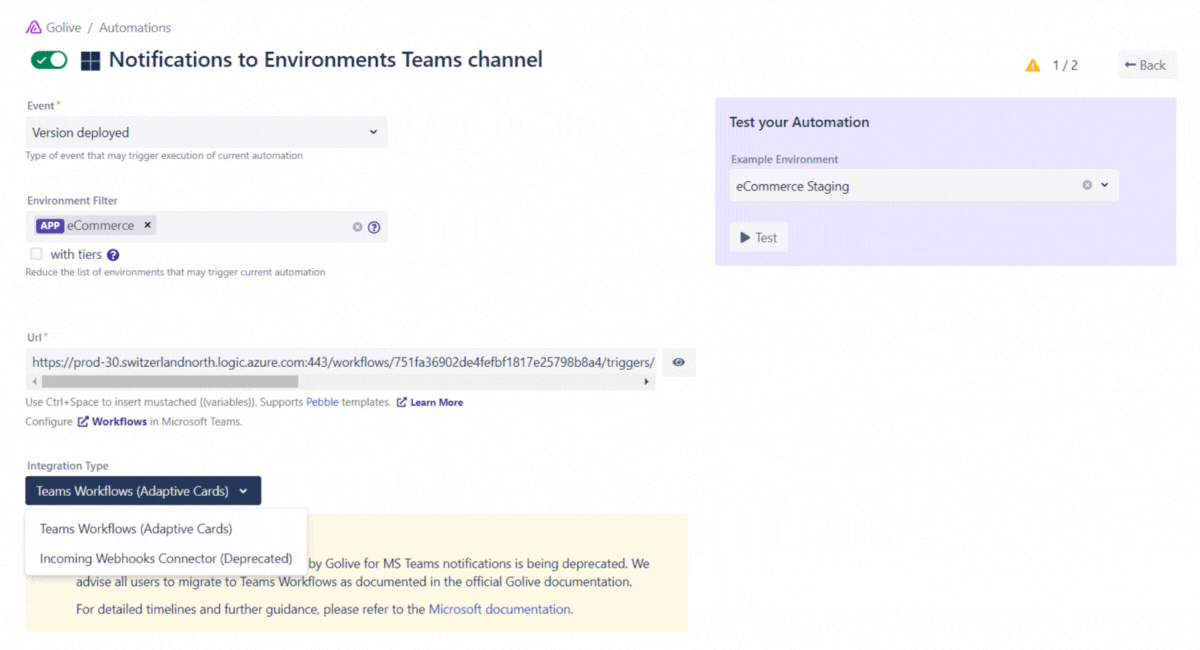Click the warning triangle next to 1/2

coord(1033,64)
